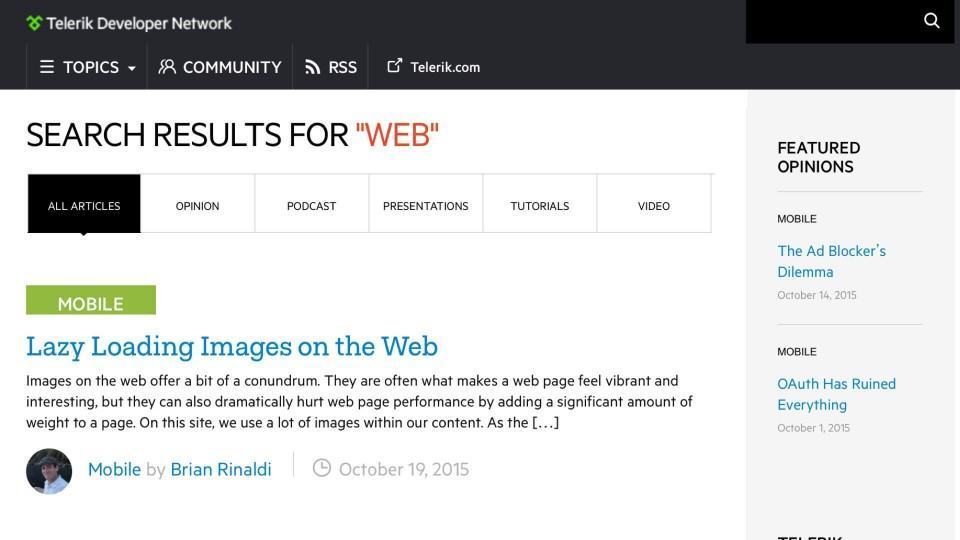The image size is (960, 540).
Task: Click Brian Rinaldi's author avatar
Action: coord(49,471)
